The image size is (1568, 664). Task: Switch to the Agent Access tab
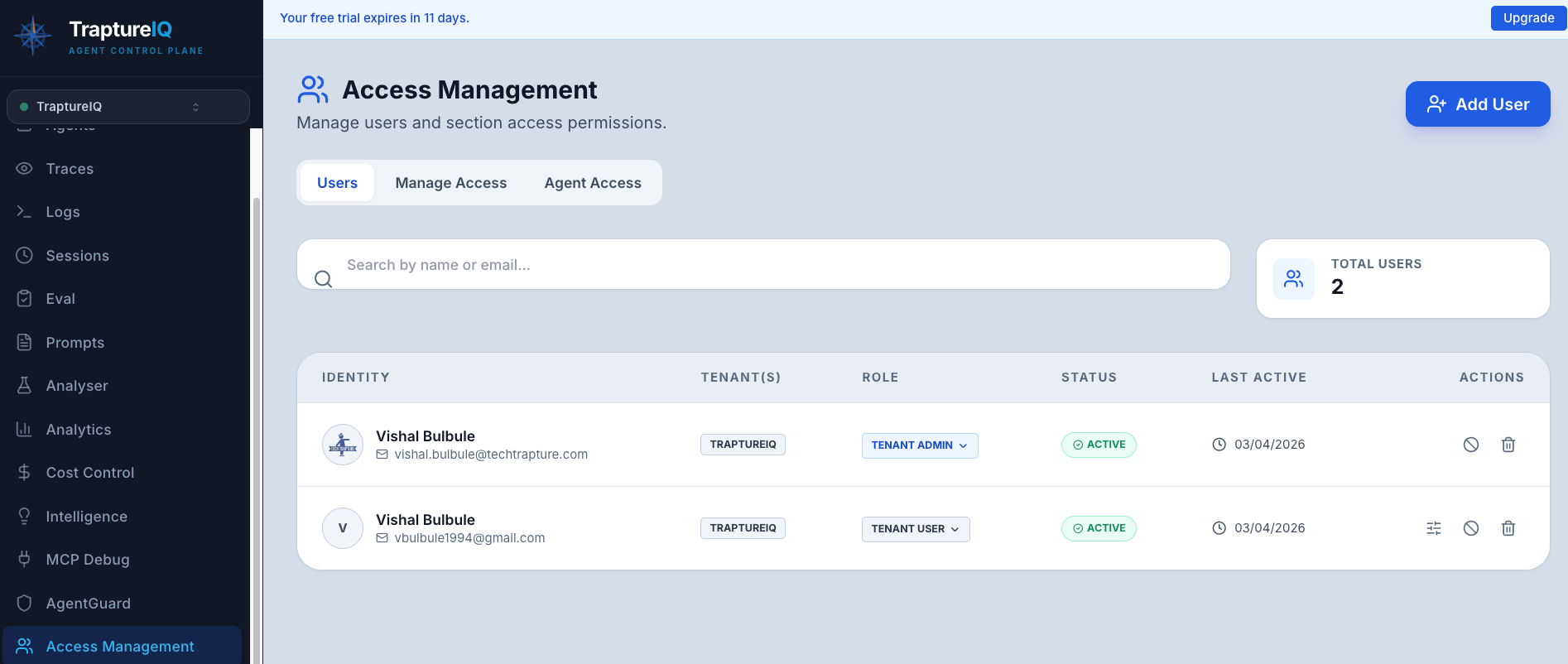(593, 183)
